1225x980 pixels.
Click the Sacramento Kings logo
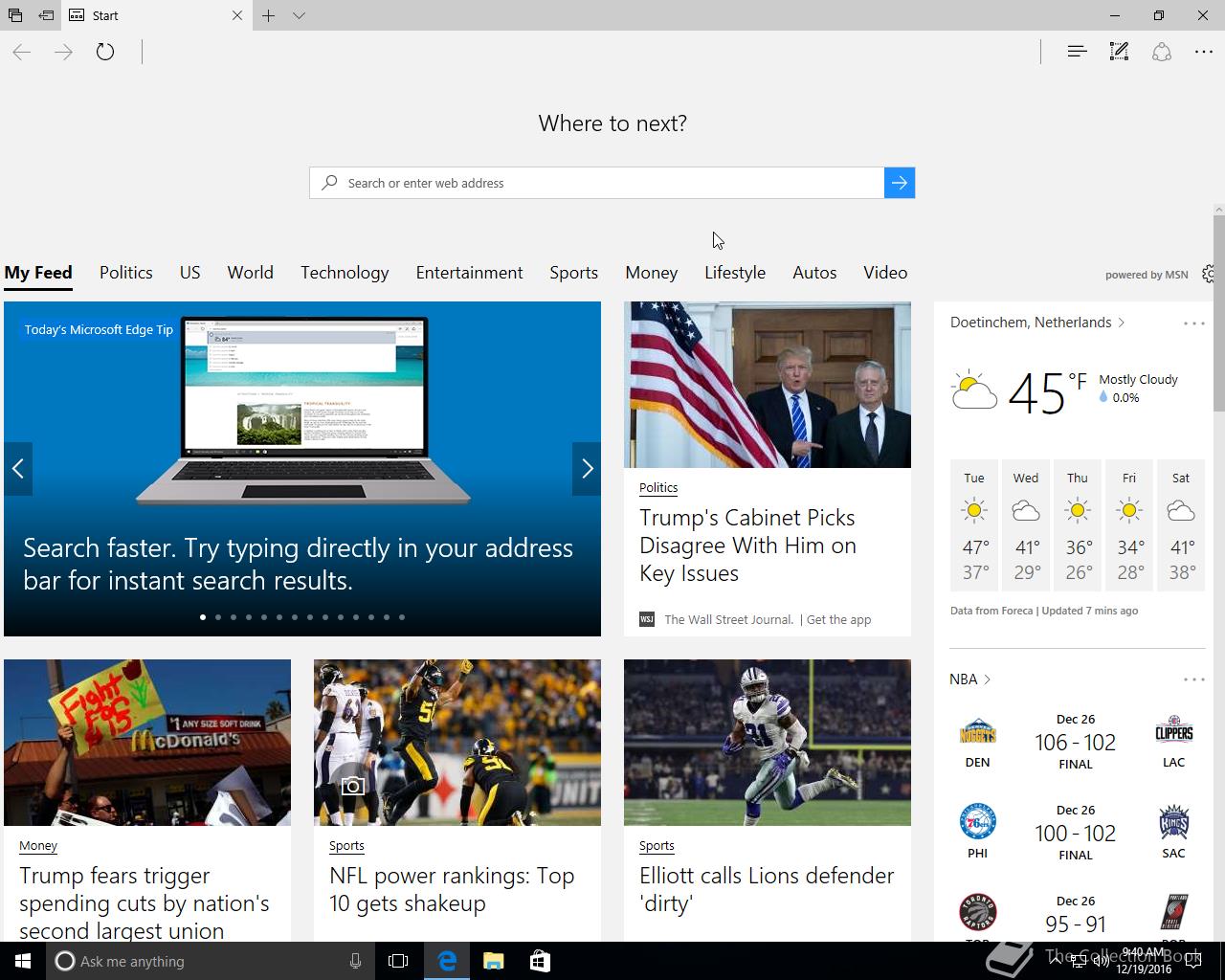[1174, 823]
